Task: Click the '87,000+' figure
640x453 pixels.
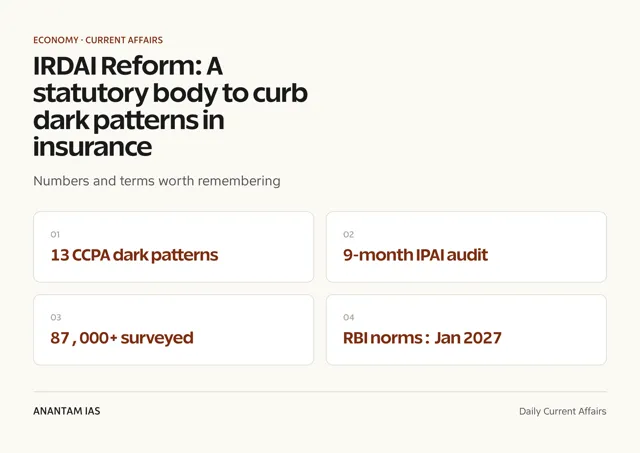Action: tap(84, 338)
